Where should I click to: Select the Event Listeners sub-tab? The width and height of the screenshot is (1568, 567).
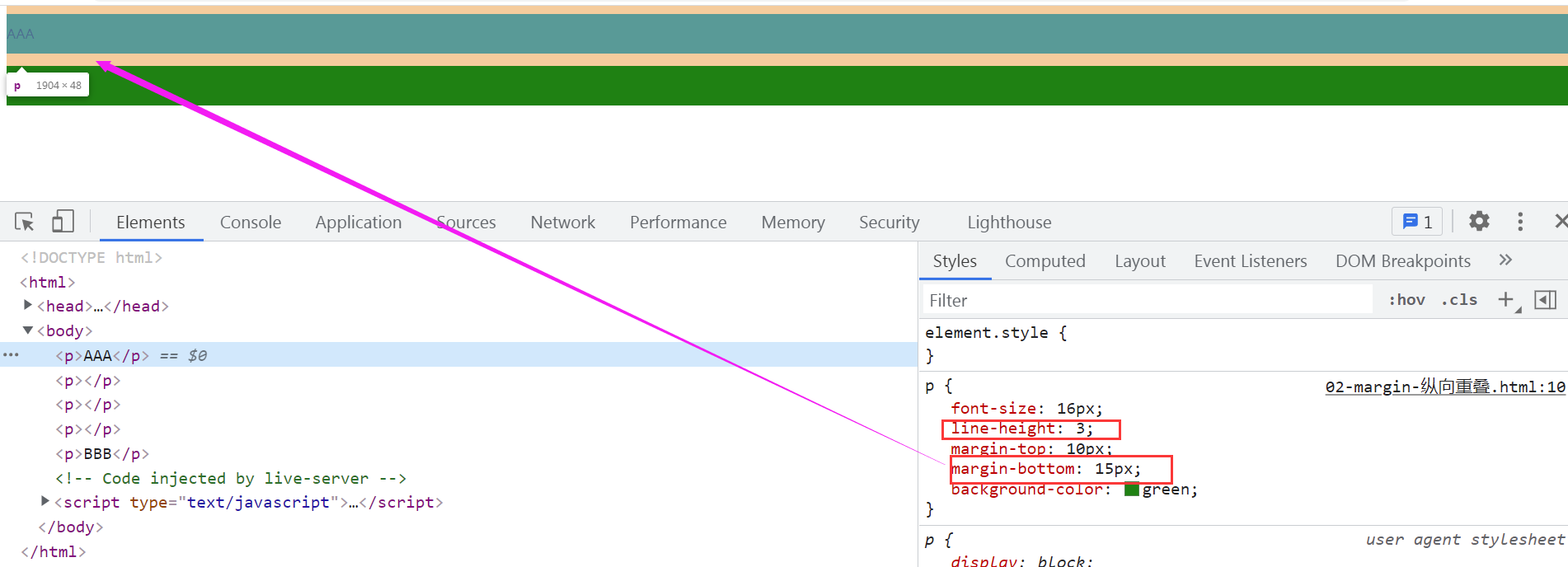click(x=1251, y=261)
